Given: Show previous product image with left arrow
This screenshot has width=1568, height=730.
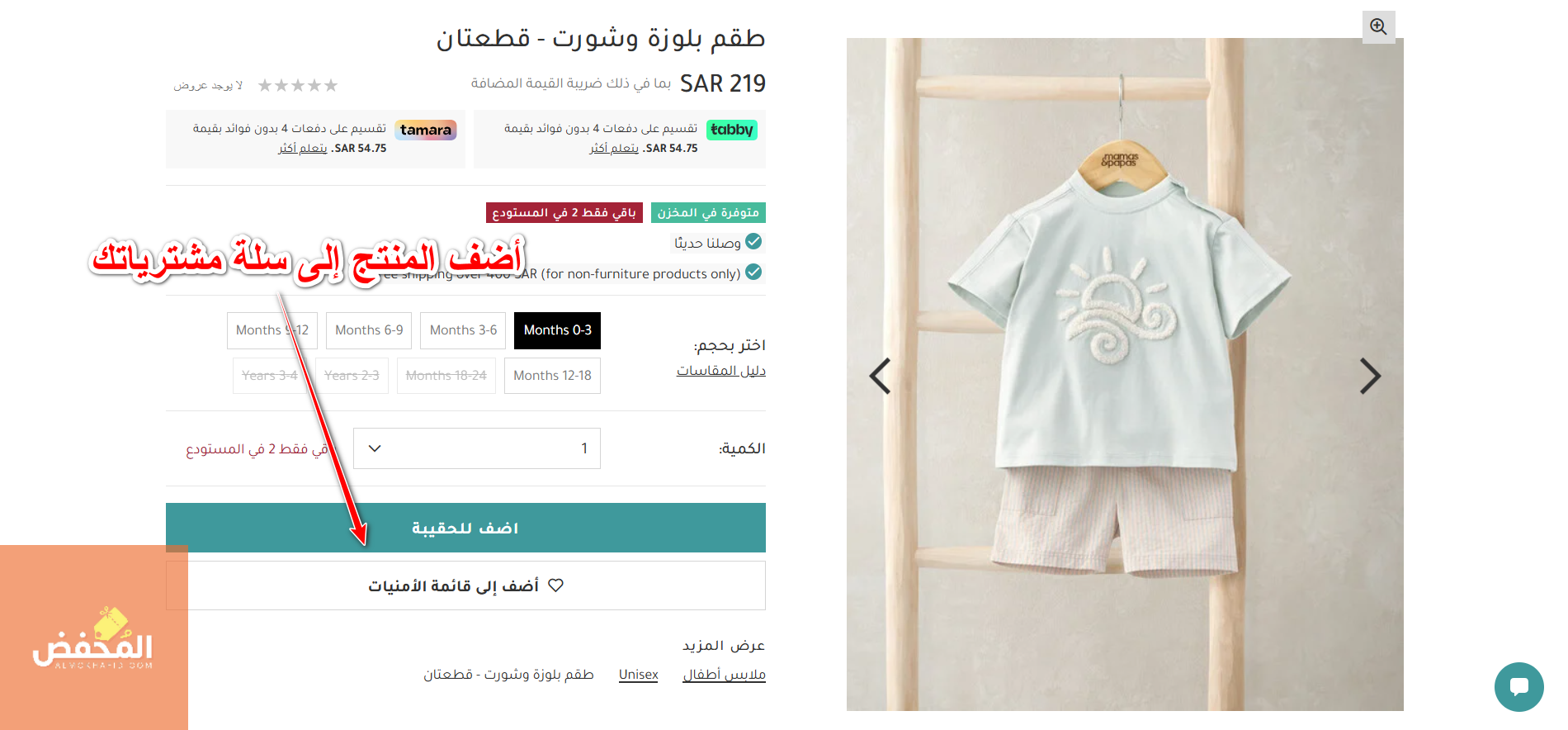Looking at the screenshot, I should 880,377.
